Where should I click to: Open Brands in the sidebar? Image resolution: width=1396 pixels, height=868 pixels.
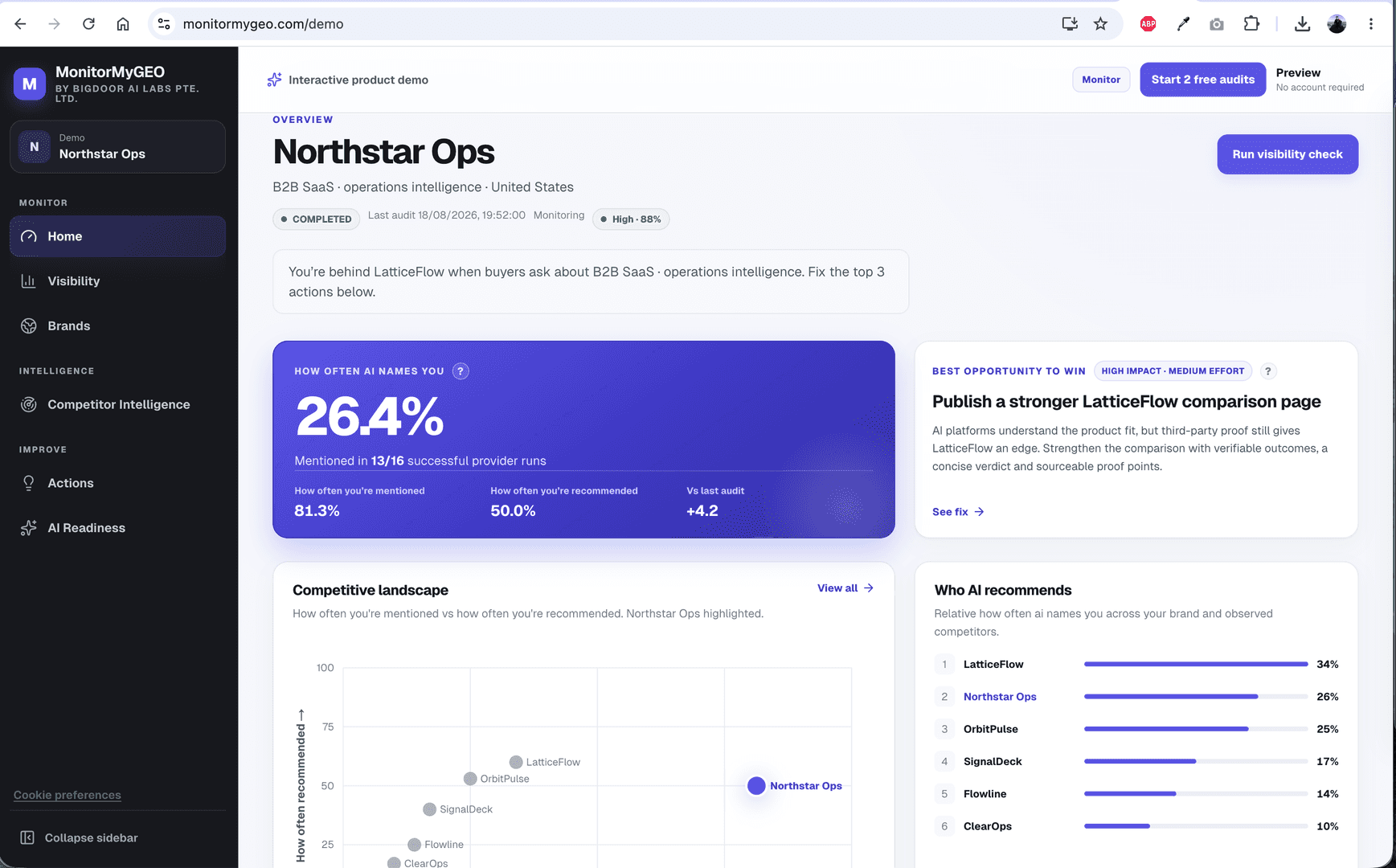click(x=117, y=325)
